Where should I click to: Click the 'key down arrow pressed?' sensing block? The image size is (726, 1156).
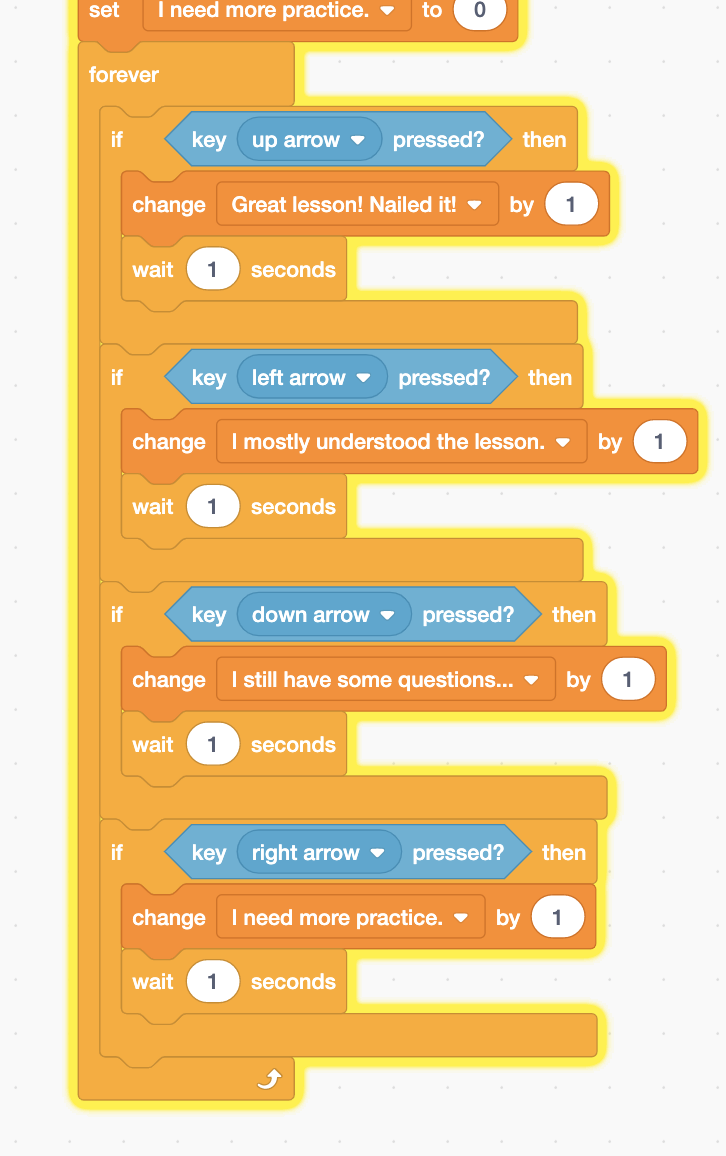tap(209, 616)
